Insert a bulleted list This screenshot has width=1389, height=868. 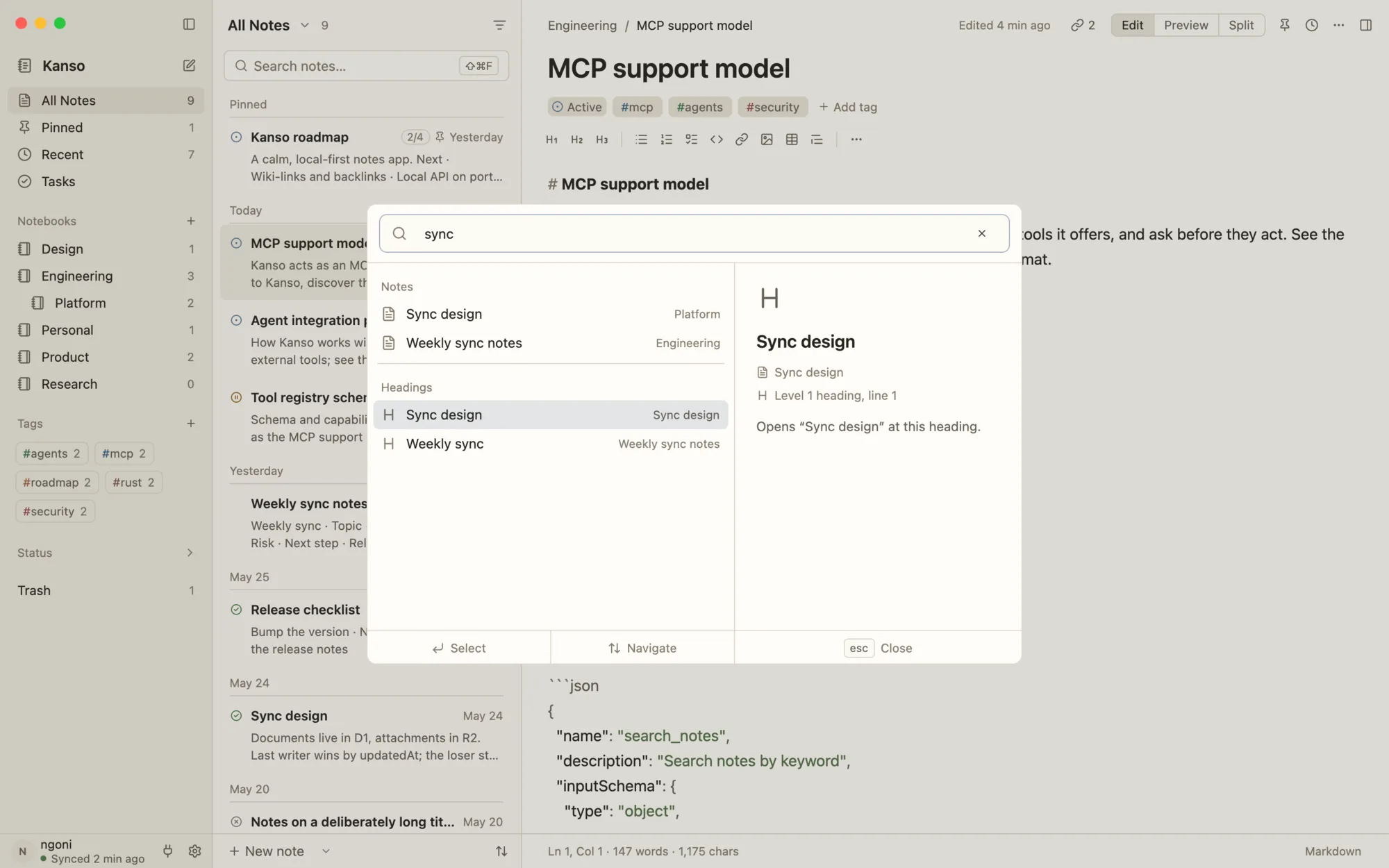point(642,140)
